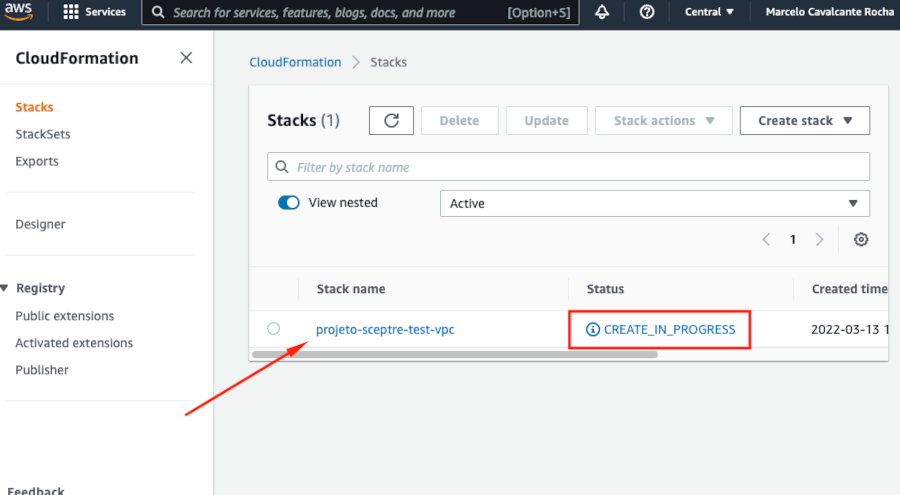Select the projeto-sceptre-test-vpc radio button
Image resolution: width=900 pixels, height=495 pixels.
pyautogui.click(x=274, y=329)
